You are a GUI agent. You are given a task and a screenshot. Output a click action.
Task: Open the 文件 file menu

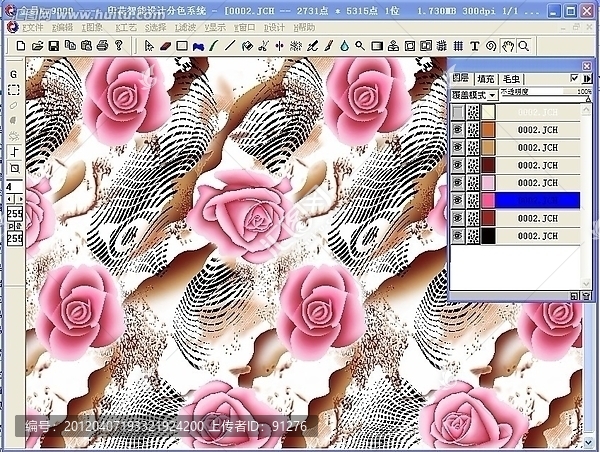tap(32, 28)
